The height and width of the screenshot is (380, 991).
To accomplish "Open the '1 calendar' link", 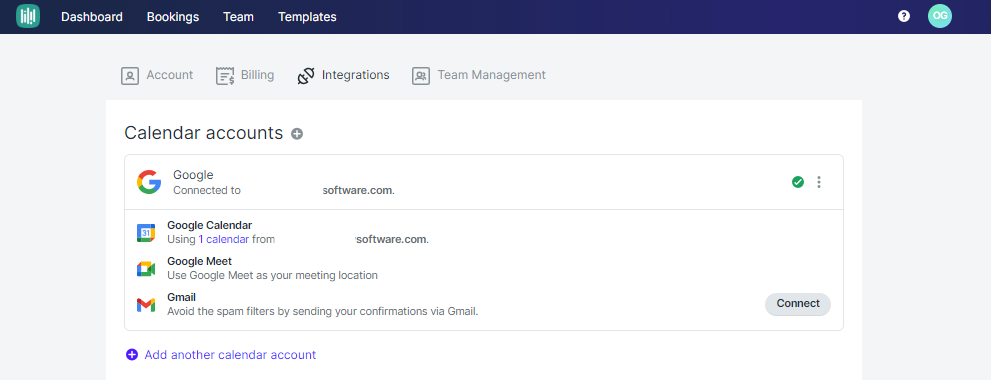I will click(224, 240).
